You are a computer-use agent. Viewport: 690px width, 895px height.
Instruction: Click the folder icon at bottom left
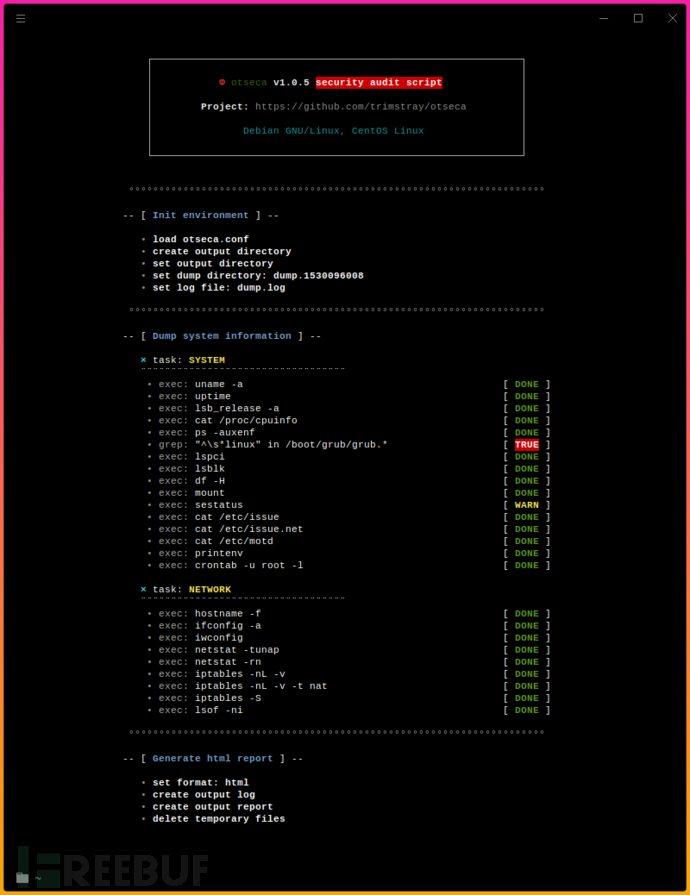[x=22, y=878]
